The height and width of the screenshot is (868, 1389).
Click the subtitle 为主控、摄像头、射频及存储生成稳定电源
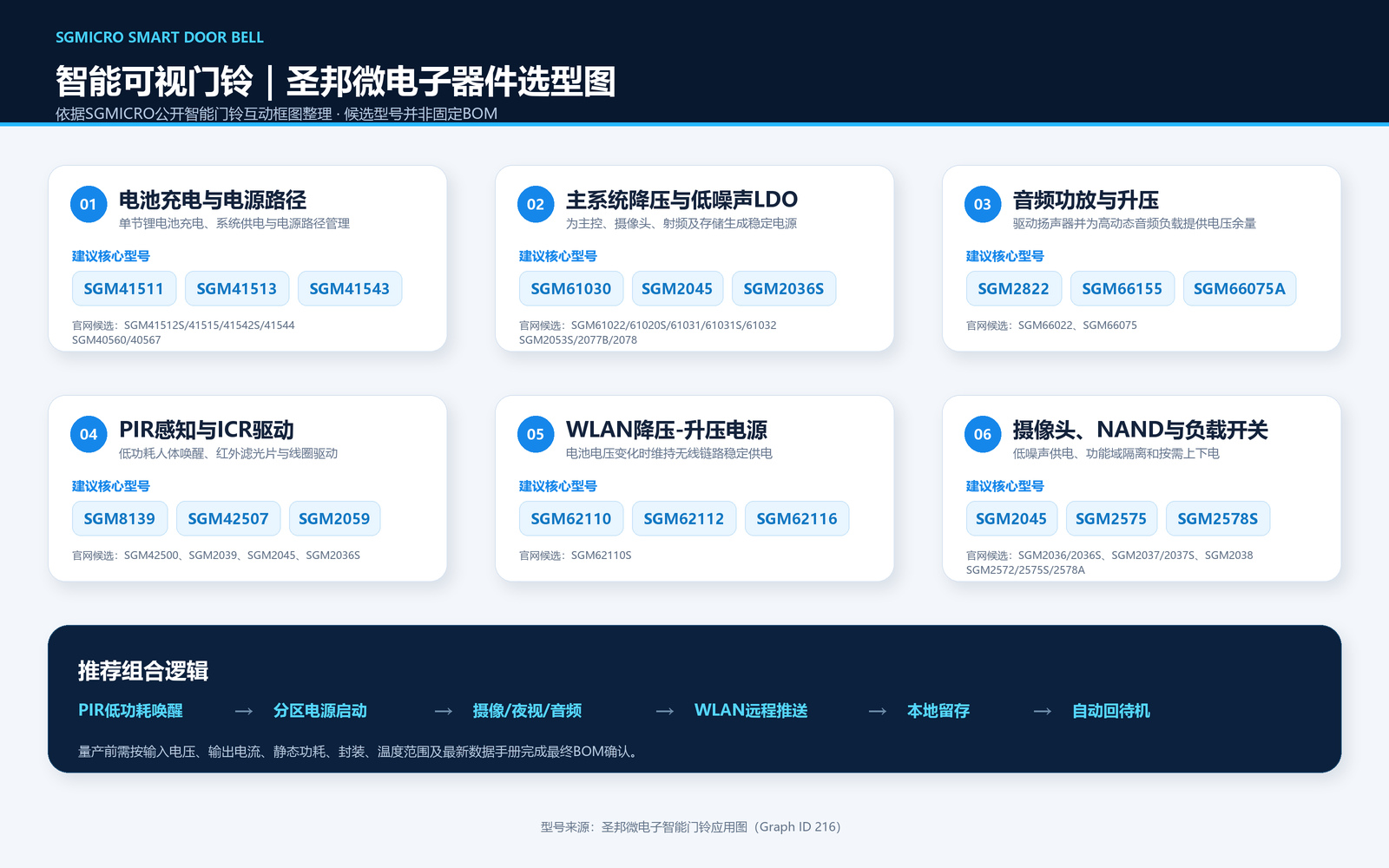(681, 224)
